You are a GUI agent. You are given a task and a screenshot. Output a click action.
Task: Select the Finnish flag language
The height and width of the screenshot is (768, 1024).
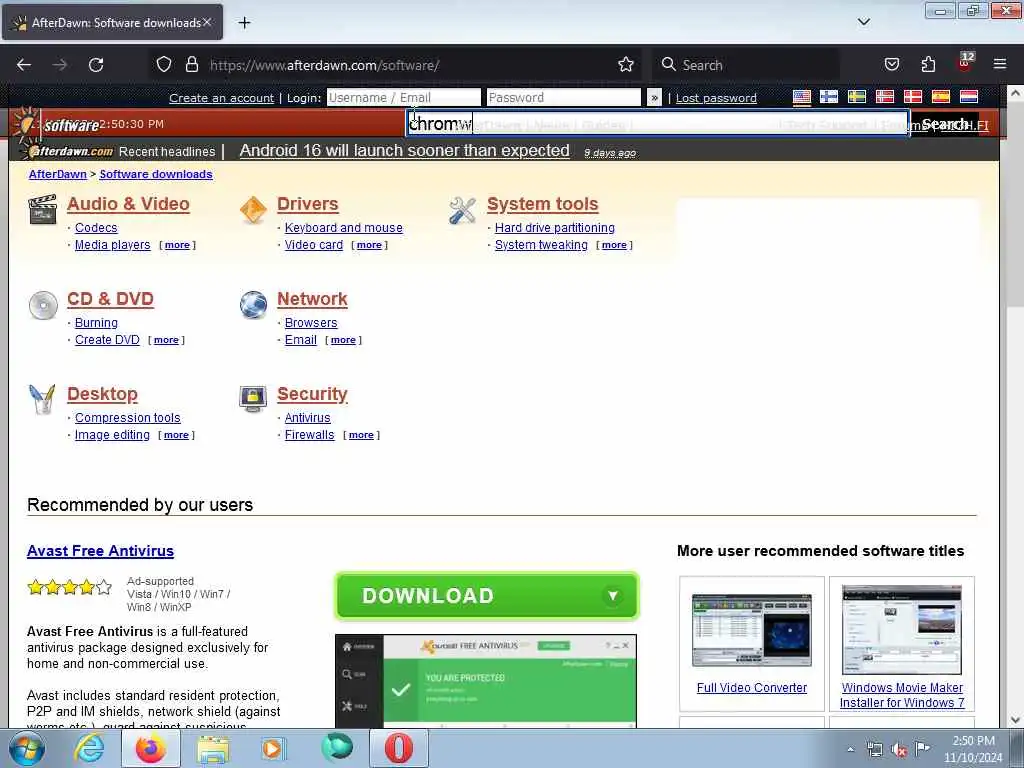[829, 97]
